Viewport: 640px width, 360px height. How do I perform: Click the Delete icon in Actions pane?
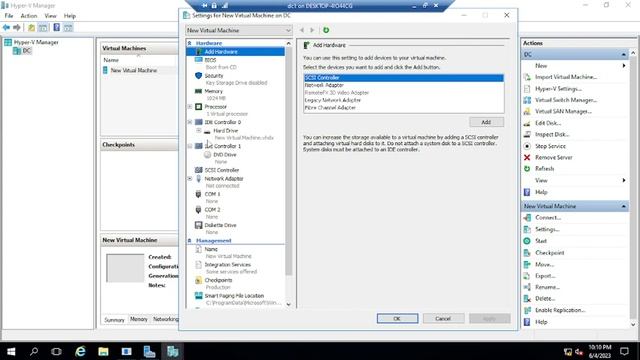(x=527, y=298)
